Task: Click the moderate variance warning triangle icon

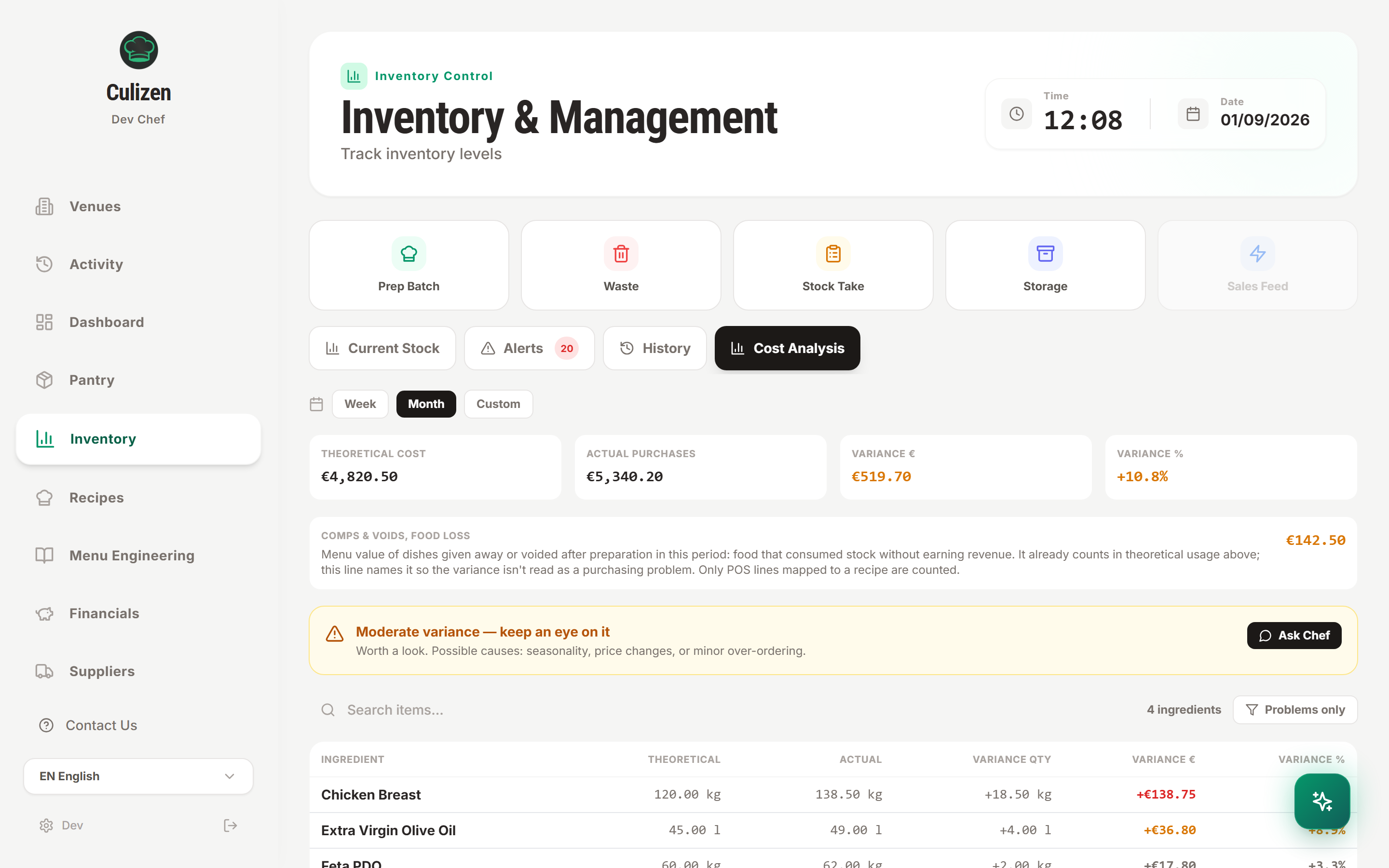Action: click(x=335, y=634)
